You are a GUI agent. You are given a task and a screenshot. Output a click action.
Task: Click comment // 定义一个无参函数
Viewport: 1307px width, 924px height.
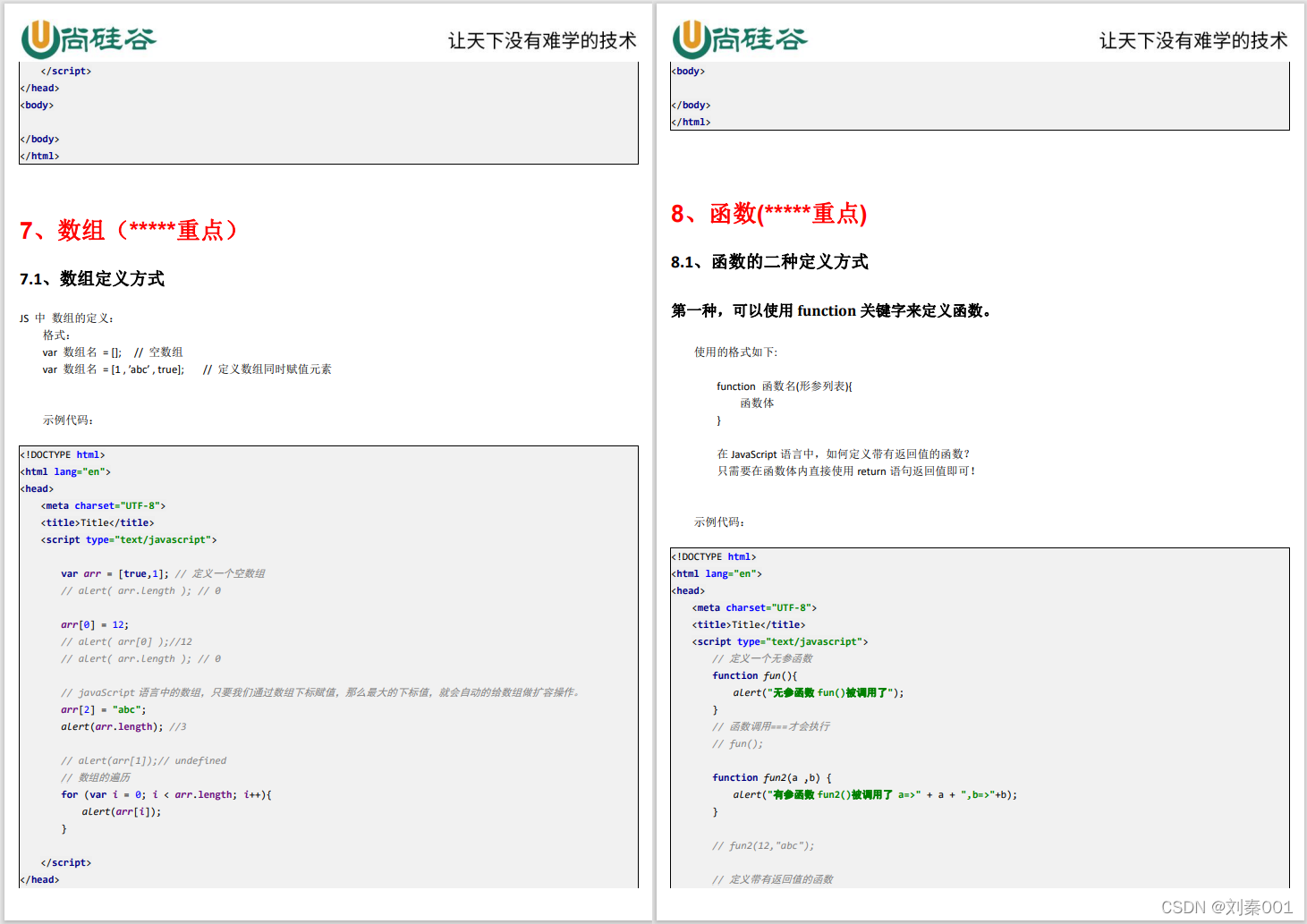click(763, 659)
